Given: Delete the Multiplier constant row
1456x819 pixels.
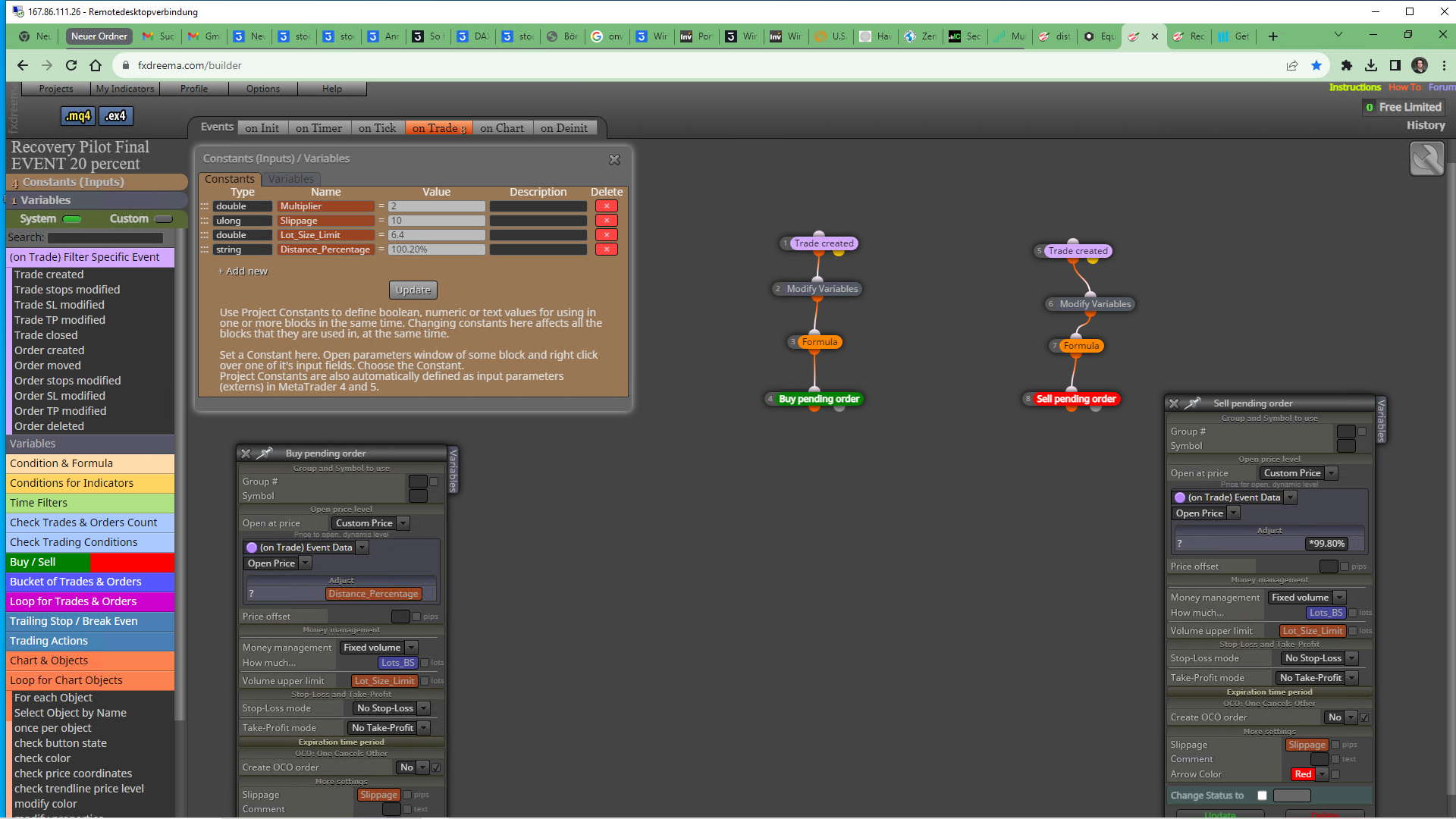Looking at the screenshot, I should click(x=607, y=206).
